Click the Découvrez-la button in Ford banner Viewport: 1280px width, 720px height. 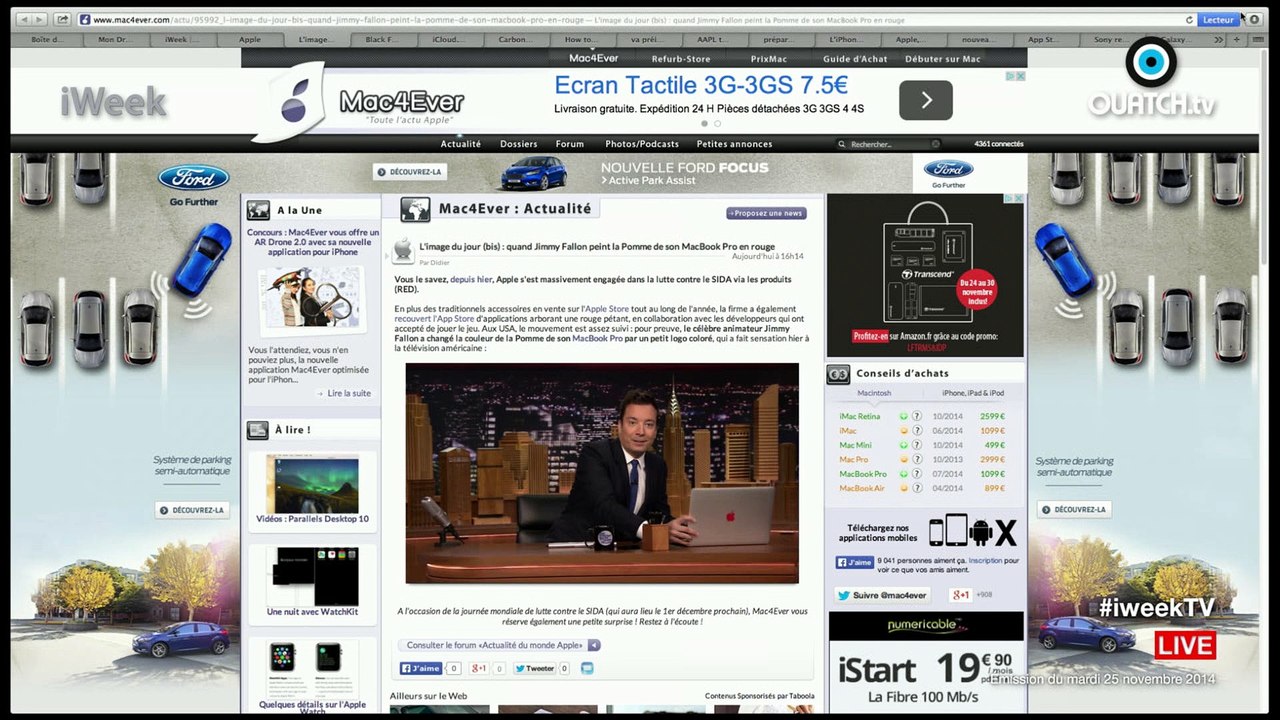click(410, 172)
